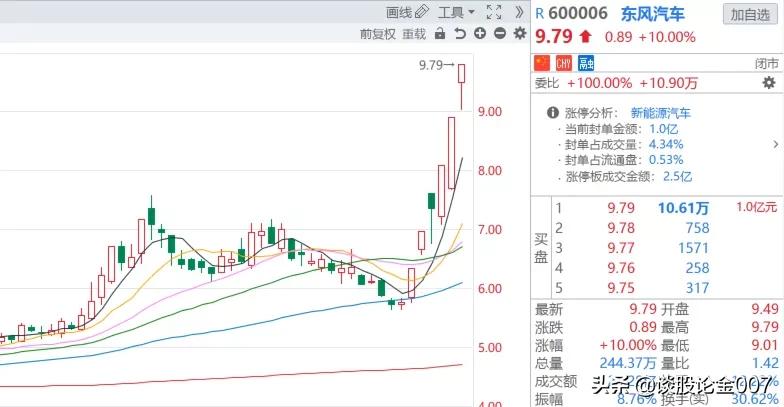
Task: Click 涨停板成交金额 value 2.5亿
Action: (x=678, y=176)
